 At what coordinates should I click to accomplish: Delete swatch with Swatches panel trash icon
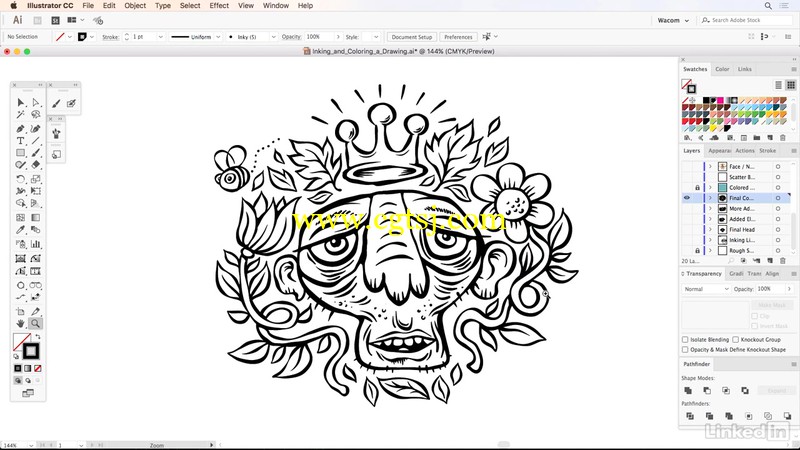(x=783, y=138)
